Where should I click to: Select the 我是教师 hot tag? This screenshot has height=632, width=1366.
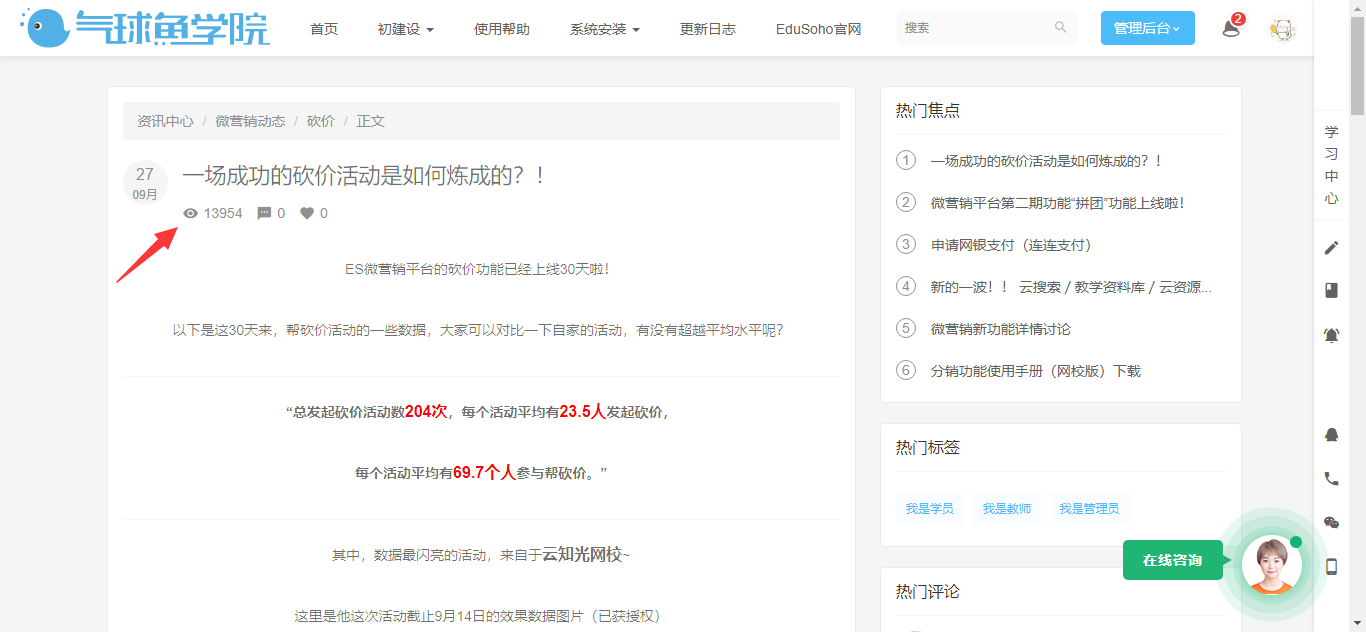click(x=1006, y=509)
